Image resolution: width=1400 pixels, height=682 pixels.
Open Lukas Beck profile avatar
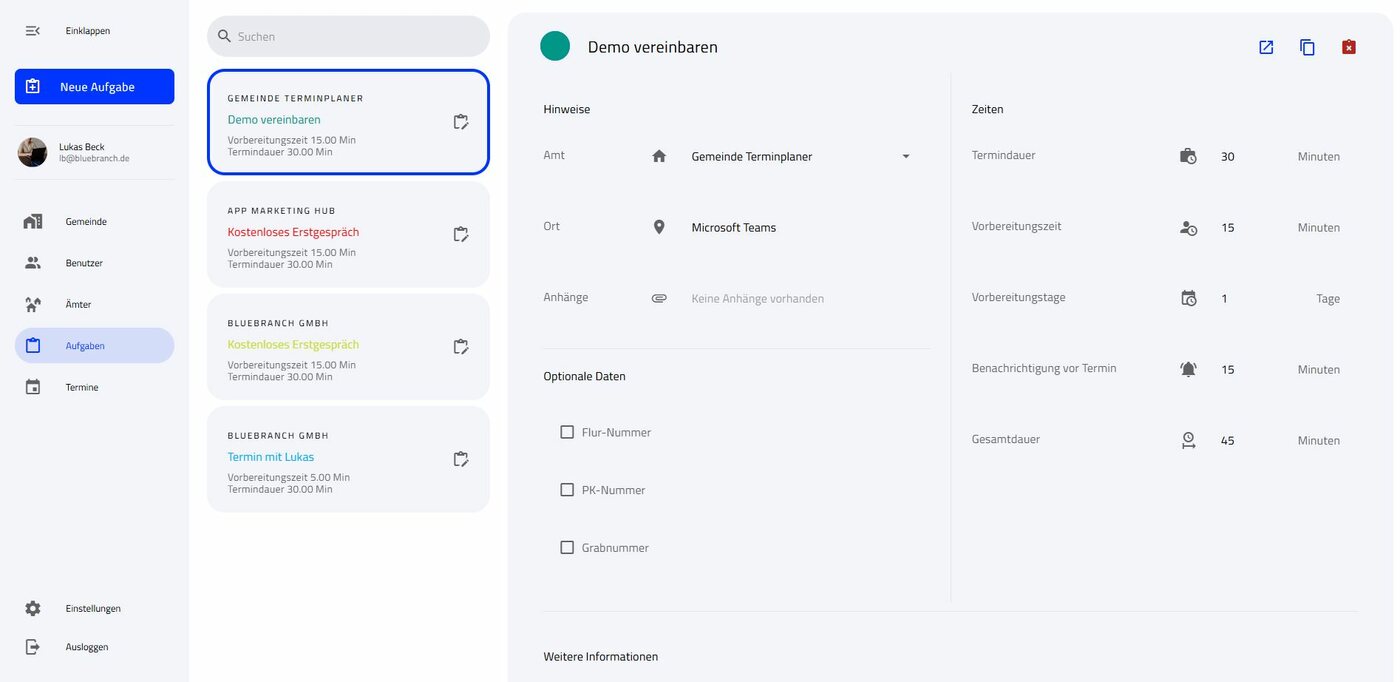pyautogui.click(x=32, y=152)
